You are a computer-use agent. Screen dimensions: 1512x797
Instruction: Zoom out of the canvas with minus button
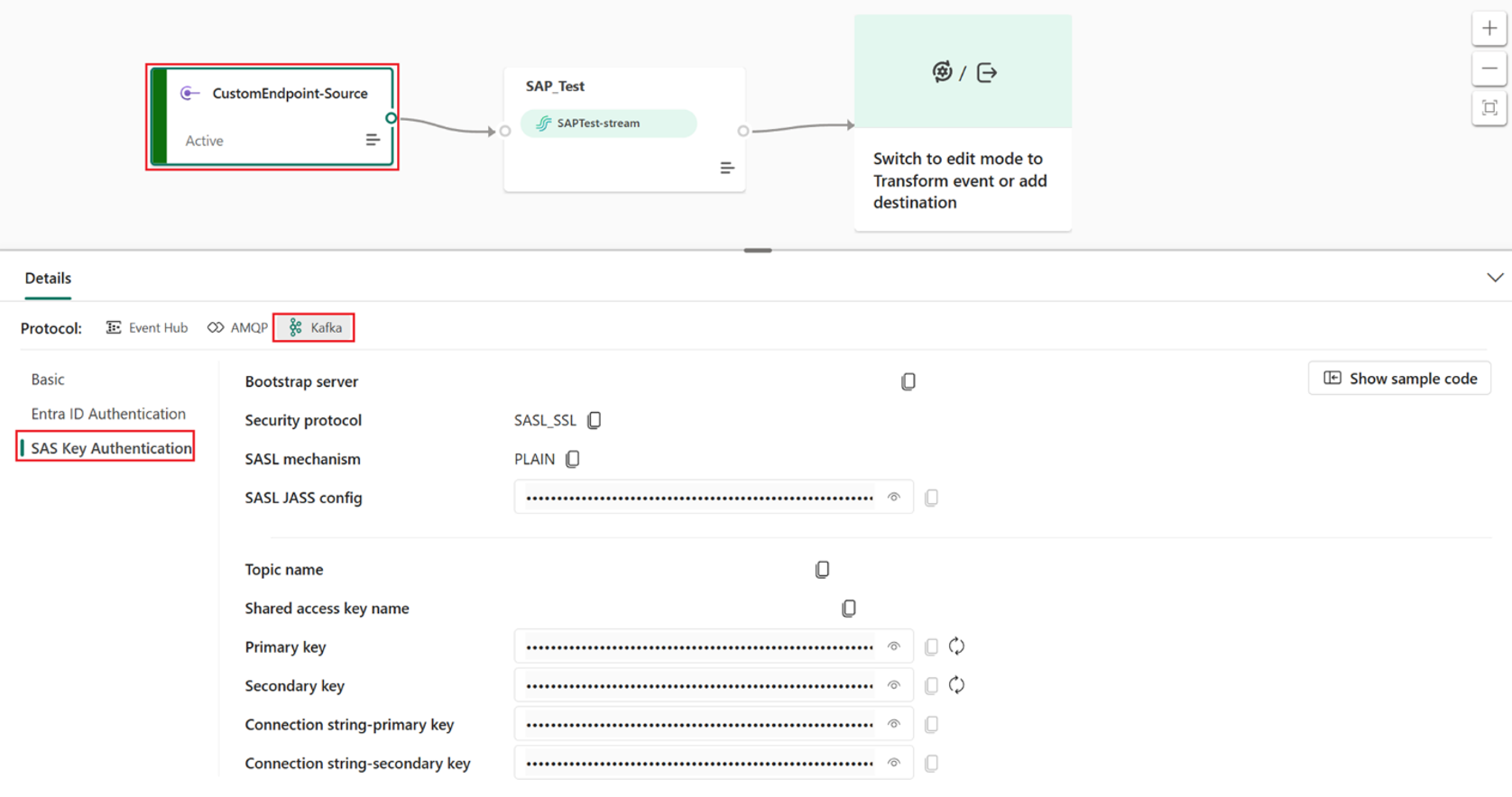click(x=1489, y=69)
